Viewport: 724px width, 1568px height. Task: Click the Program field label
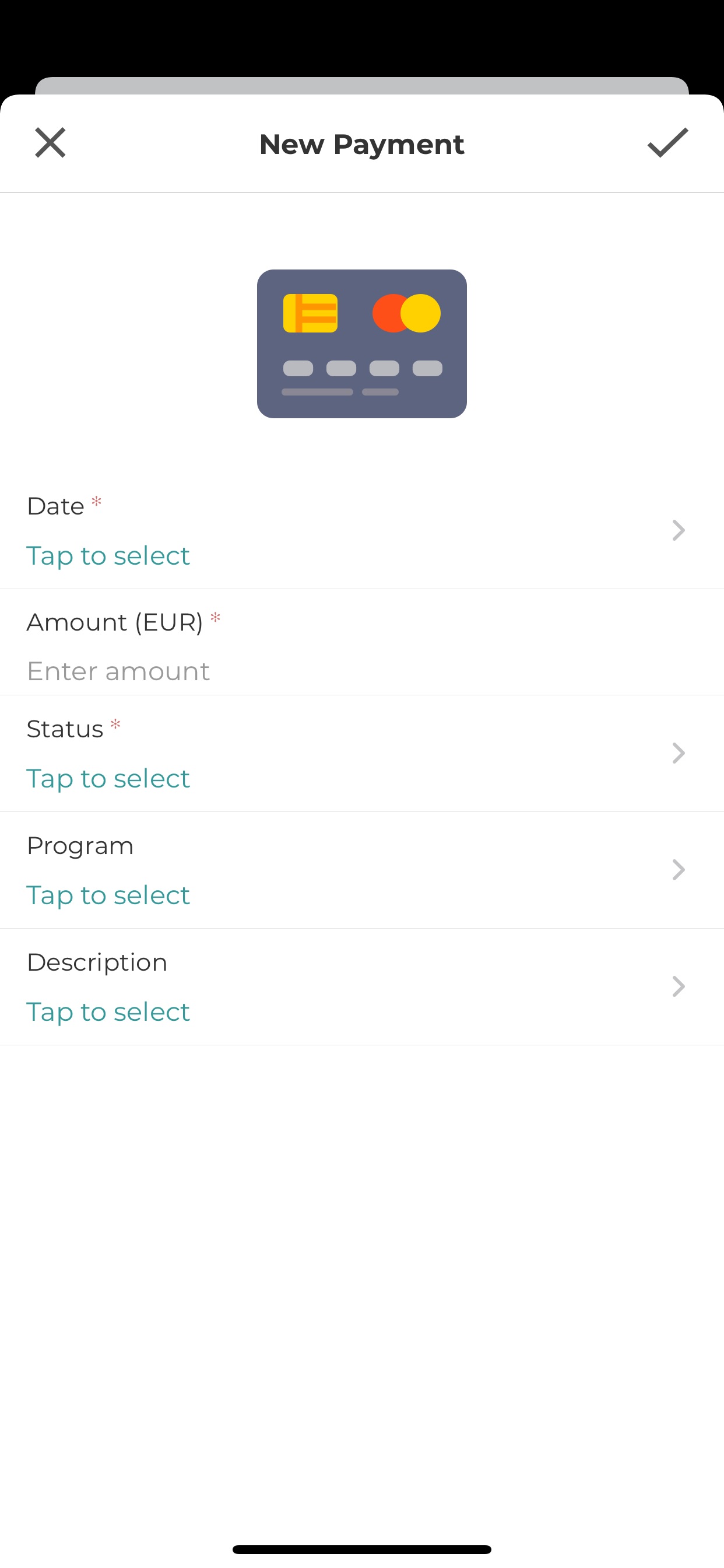pyautogui.click(x=80, y=845)
